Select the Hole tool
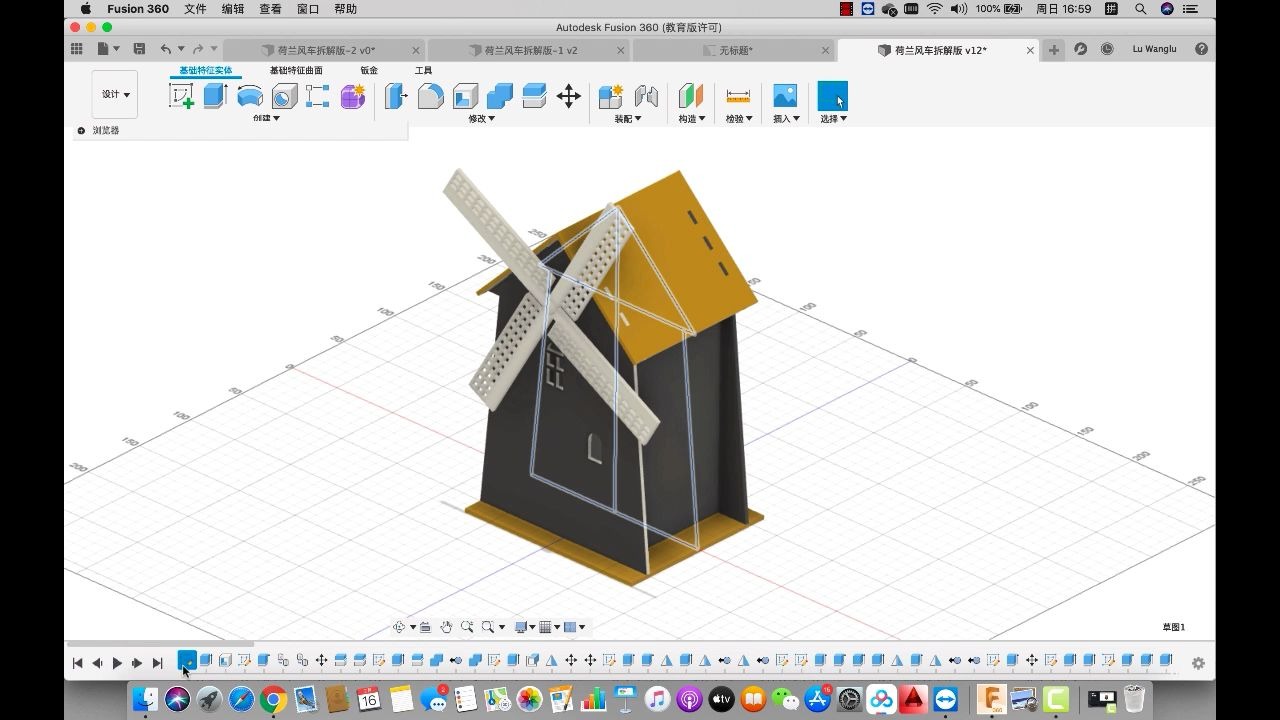Image resolution: width=1280 pixels, height=720 pixels. pyautogui.click(x=284, y=96)
